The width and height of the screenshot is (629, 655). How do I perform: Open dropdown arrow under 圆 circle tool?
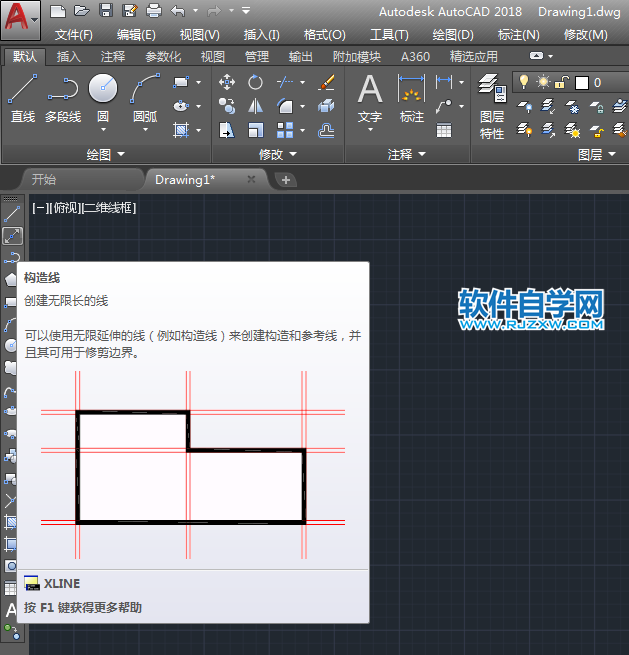[103, 130]
